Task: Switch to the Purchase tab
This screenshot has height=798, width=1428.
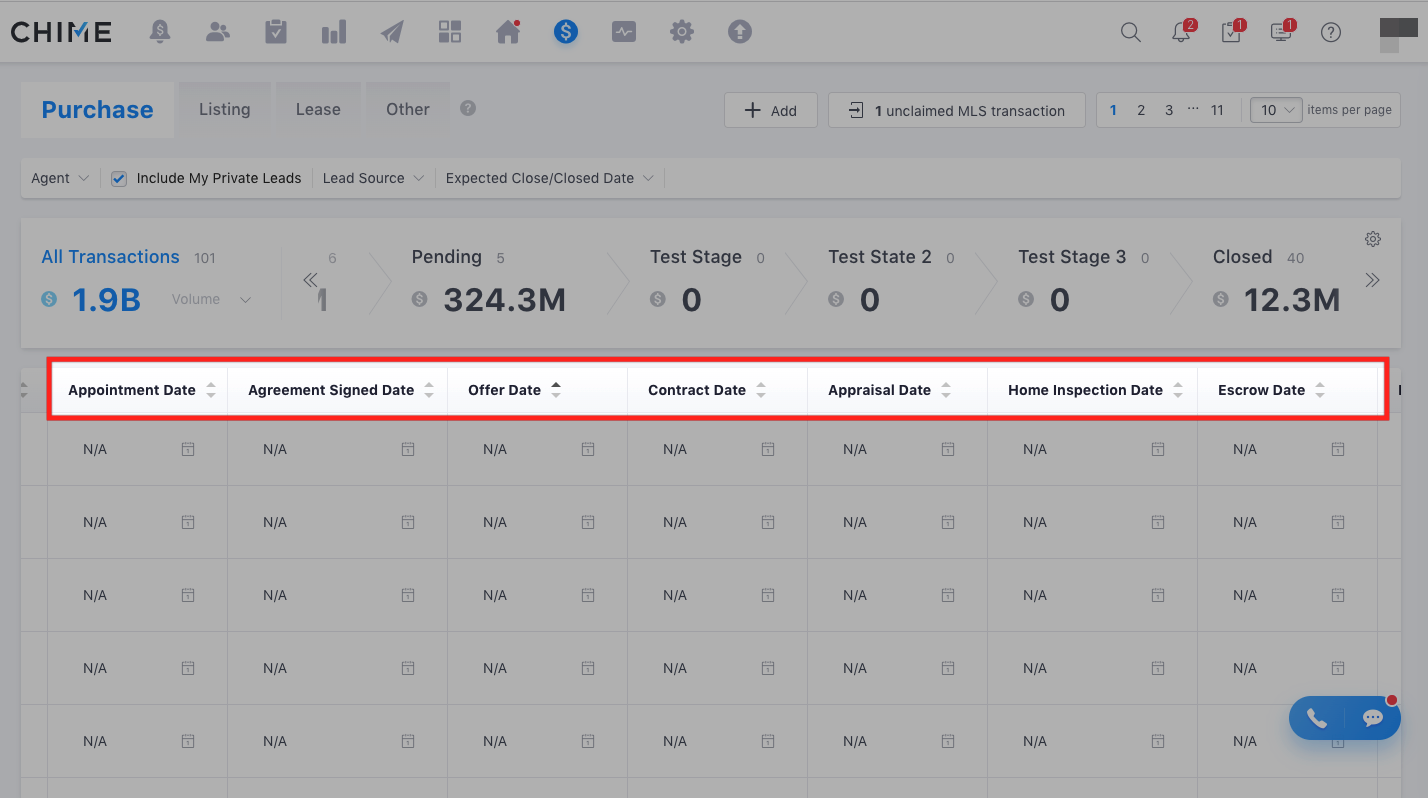Action: (x=97, y=110)
